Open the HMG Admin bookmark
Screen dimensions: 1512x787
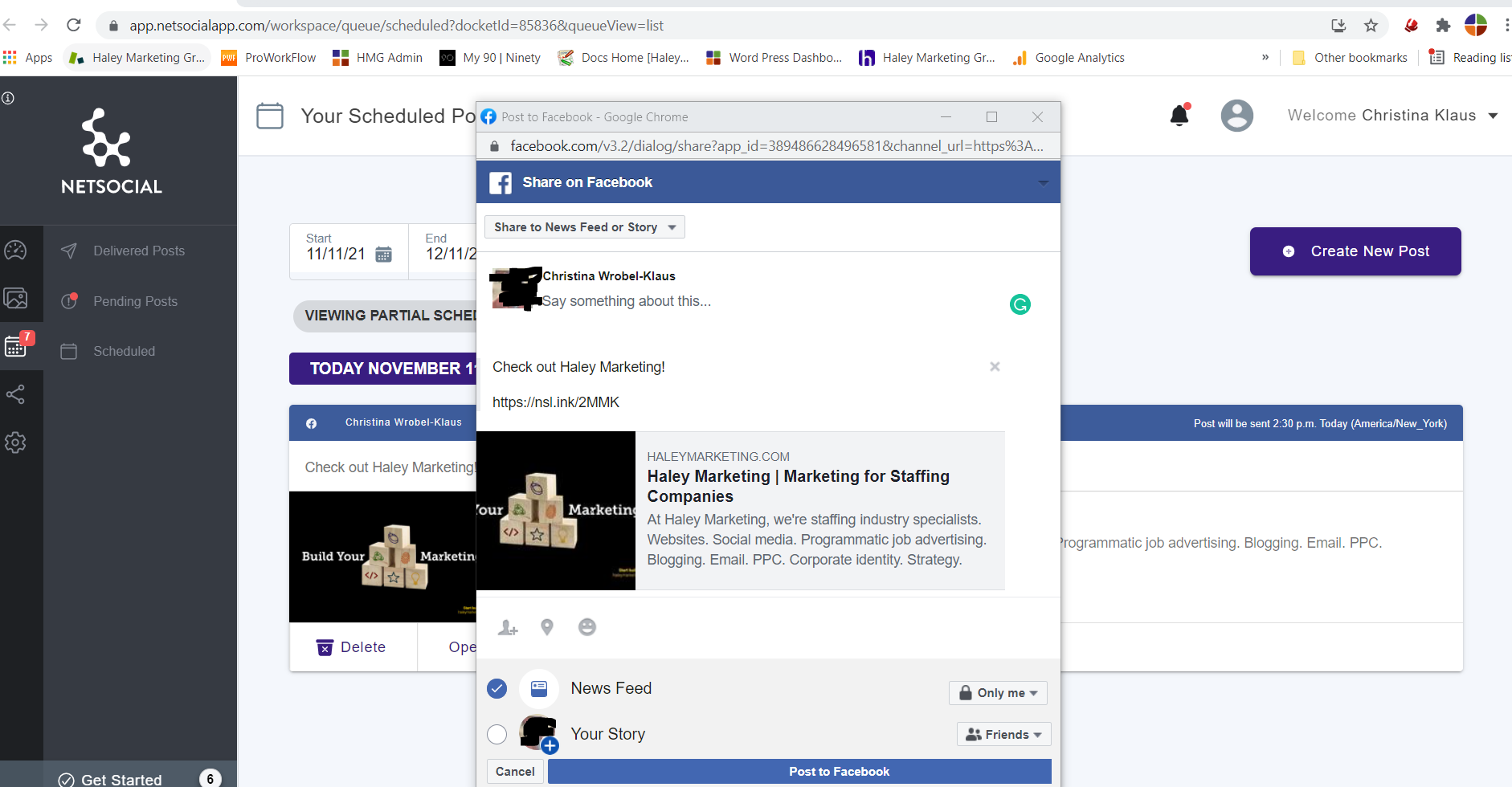click(378, 58)
